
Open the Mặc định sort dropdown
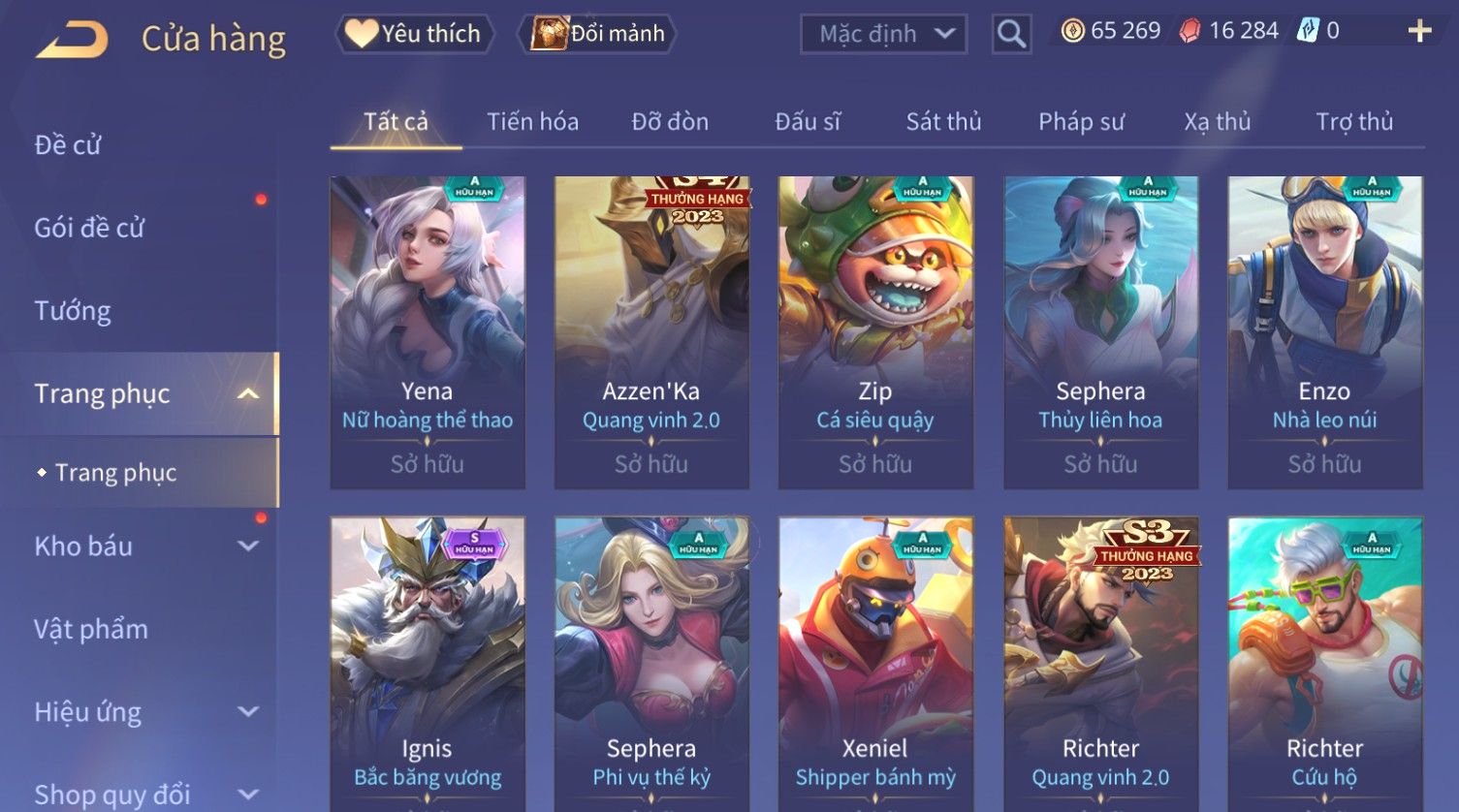point(883,34)
